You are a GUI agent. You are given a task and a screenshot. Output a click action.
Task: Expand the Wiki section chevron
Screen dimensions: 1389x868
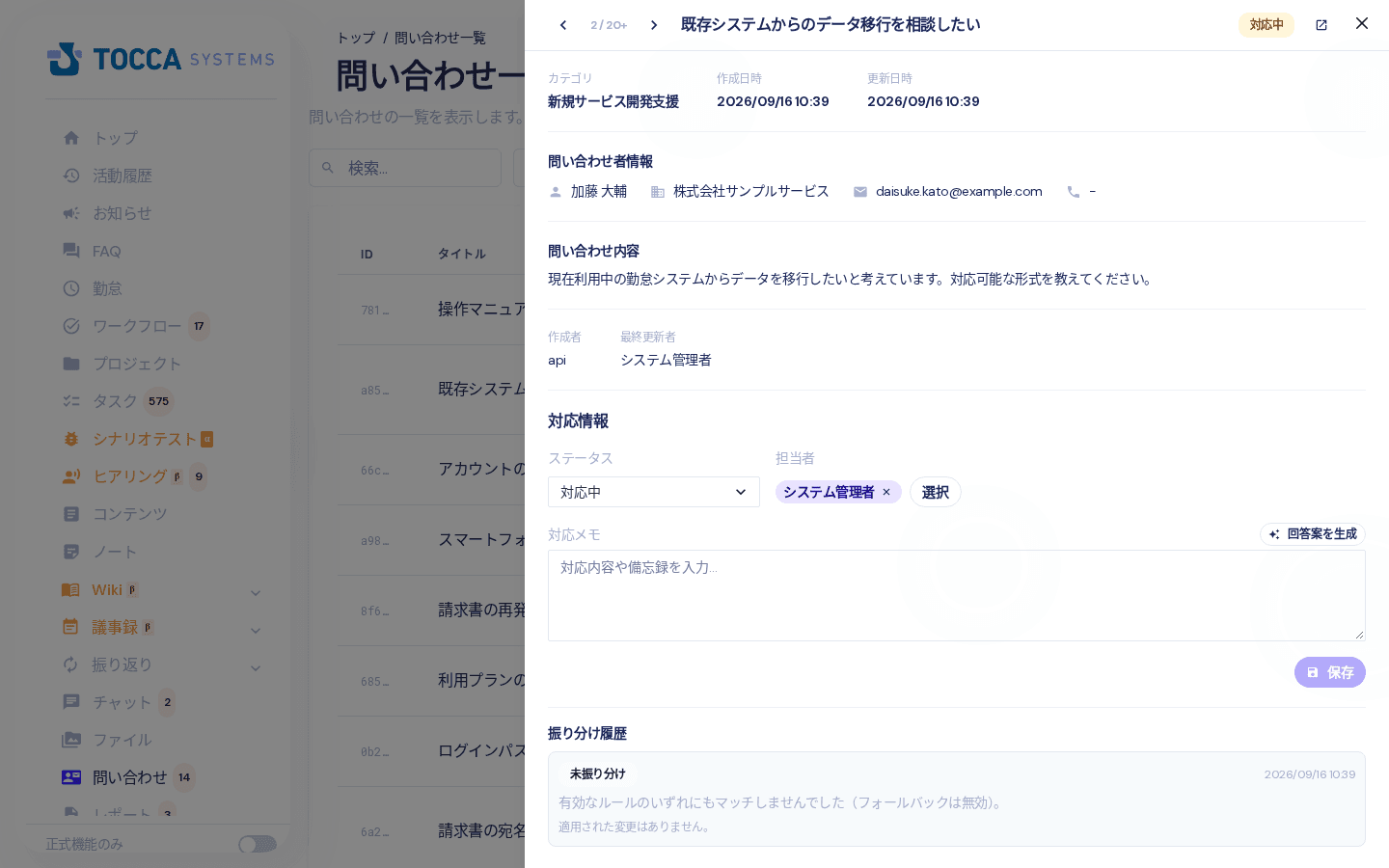pos(256,592)
